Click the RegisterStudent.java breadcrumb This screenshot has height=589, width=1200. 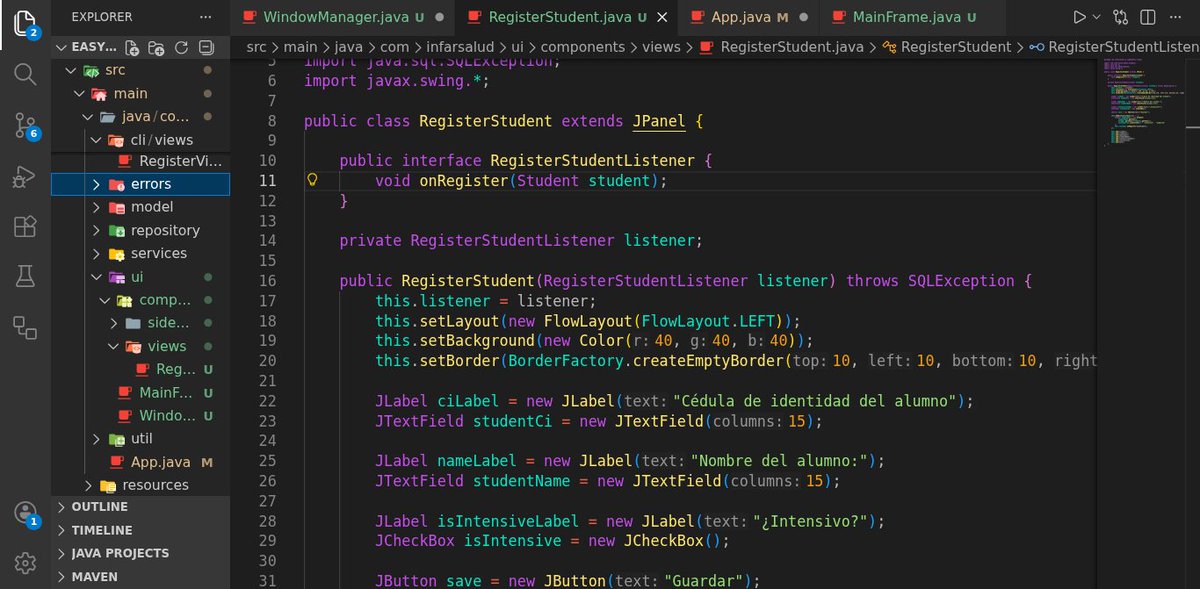(781, 47)
